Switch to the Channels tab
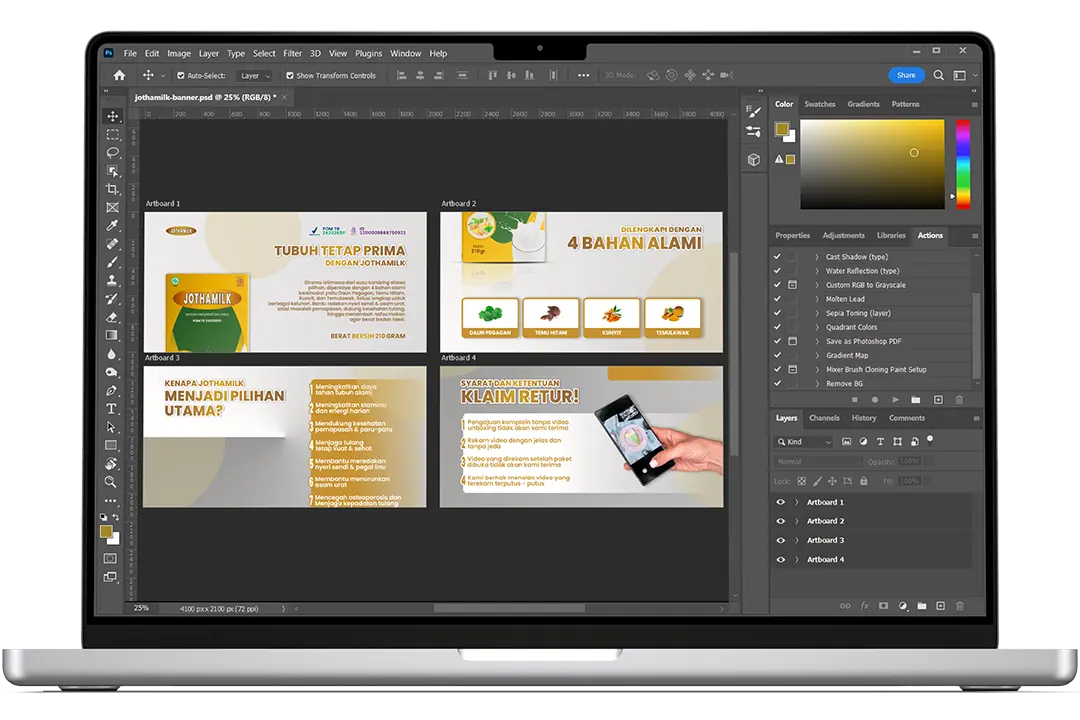This screenshot has height=720, width=1080. coord(824,418)
